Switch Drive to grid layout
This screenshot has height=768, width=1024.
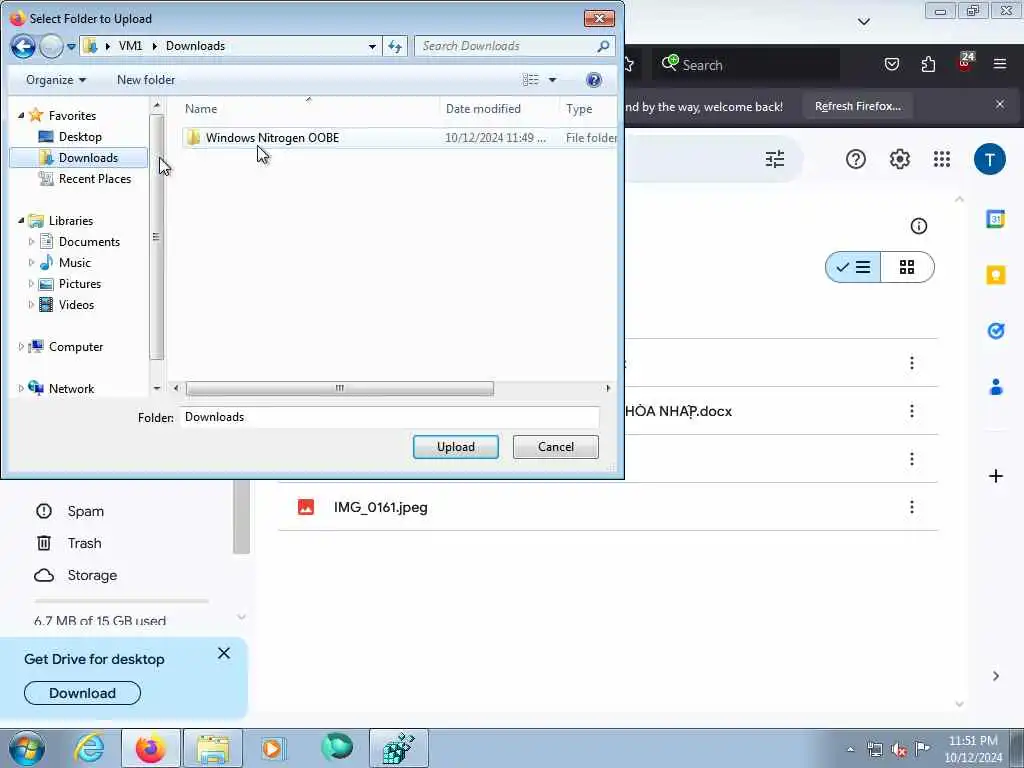coord(907,267)
